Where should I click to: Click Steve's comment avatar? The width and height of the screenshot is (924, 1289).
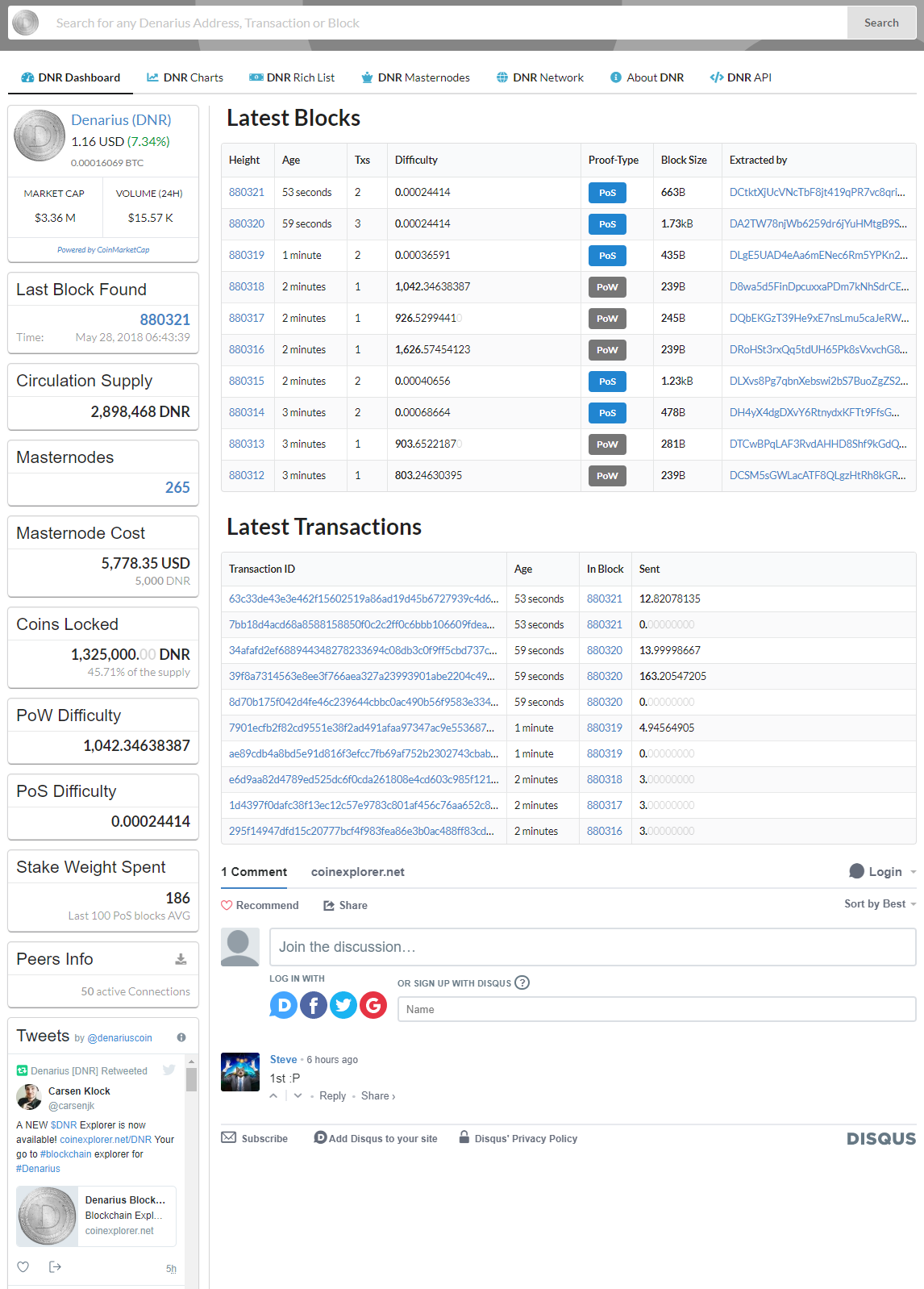pyautogui.click(x=240, y=1072)
